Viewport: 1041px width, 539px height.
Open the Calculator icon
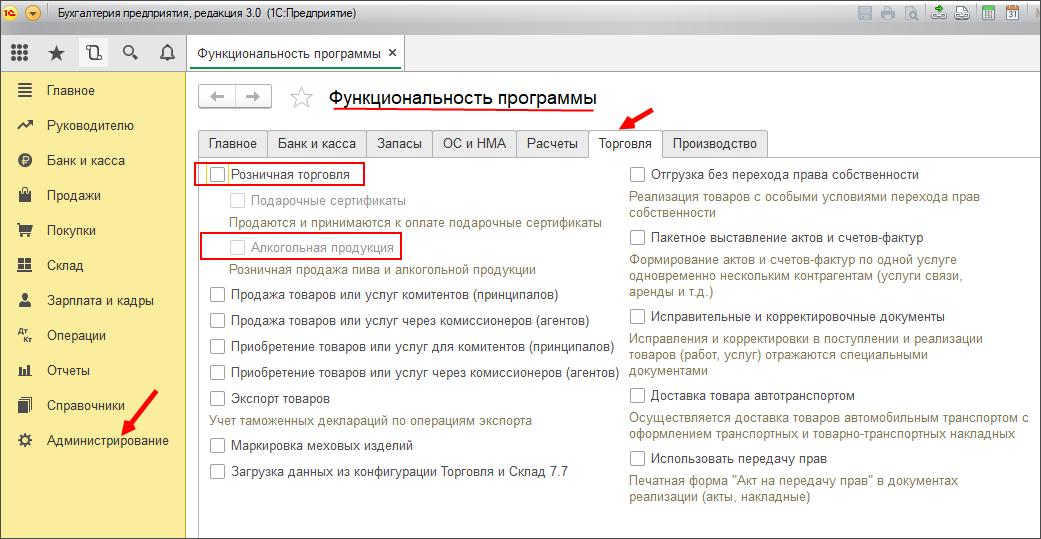click(x=988, y=13)
